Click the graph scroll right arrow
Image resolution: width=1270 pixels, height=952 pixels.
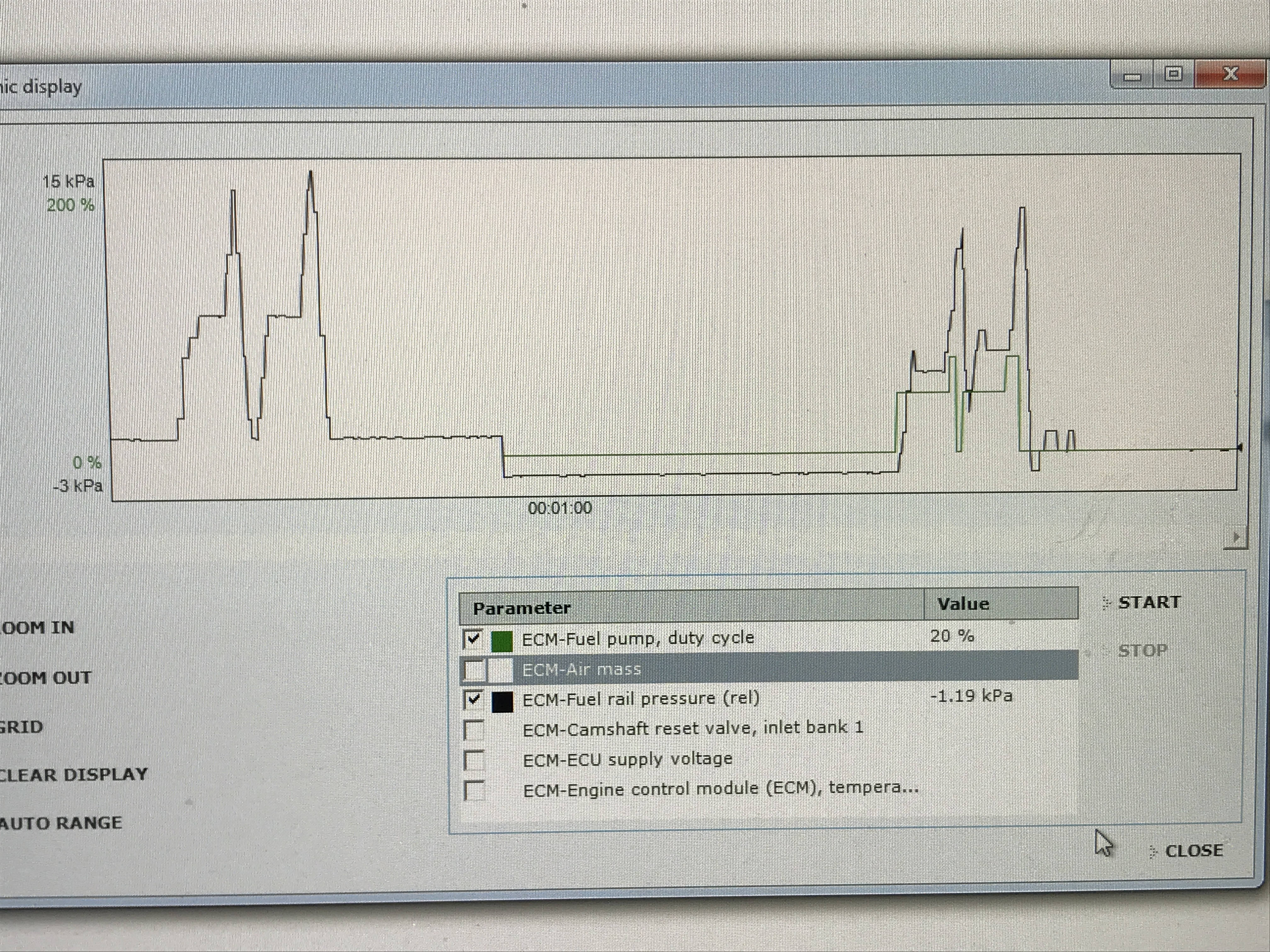pyautogui.click(x=1236, y=538)
